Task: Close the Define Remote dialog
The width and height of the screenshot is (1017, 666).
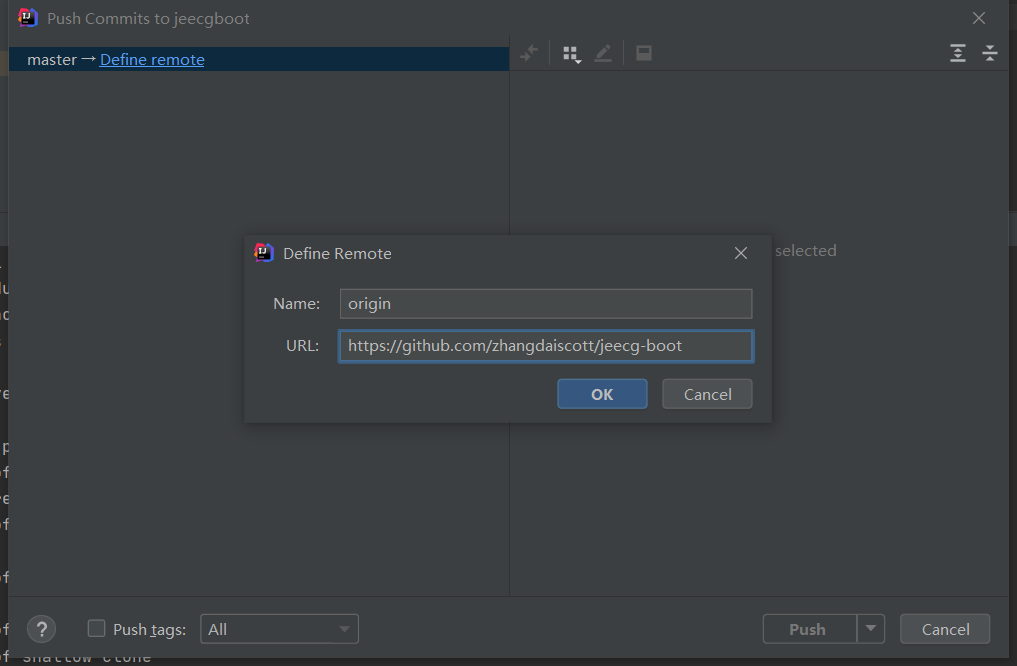Action: coord(741,253)
